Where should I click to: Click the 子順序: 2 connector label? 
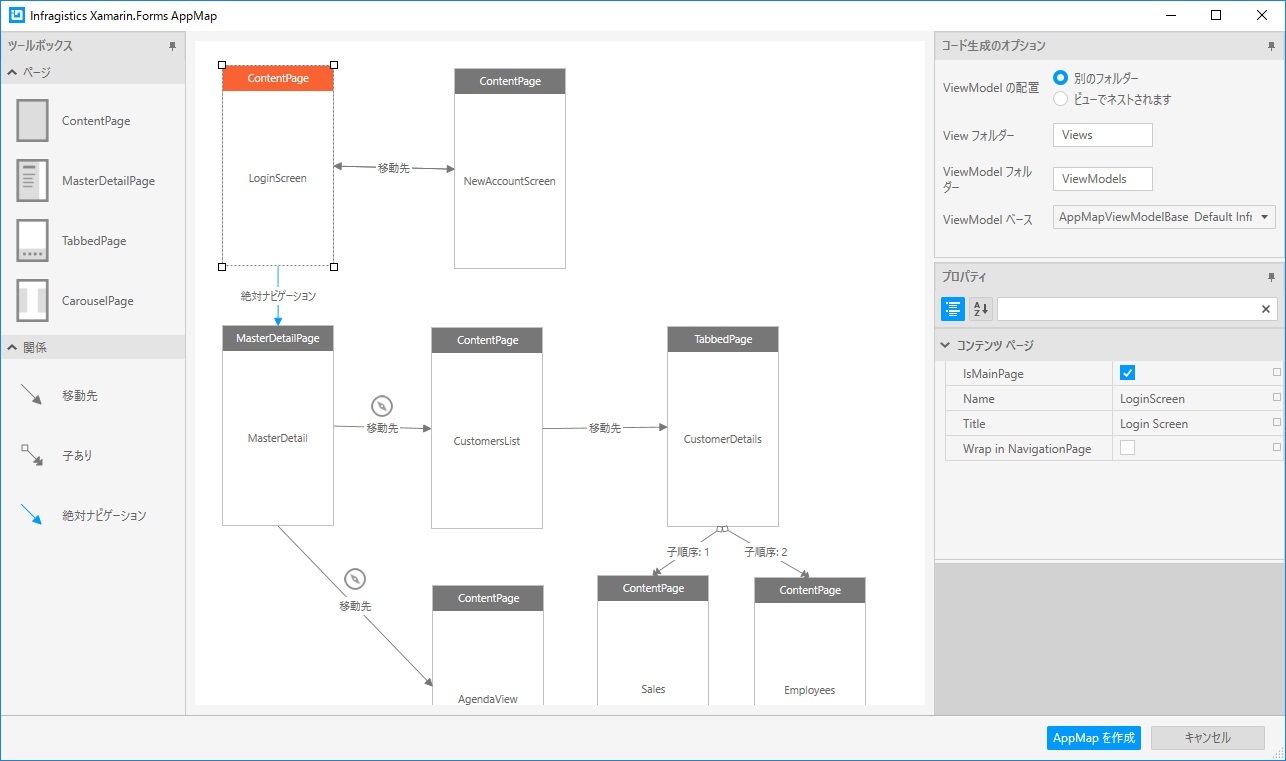coord(766,551)
